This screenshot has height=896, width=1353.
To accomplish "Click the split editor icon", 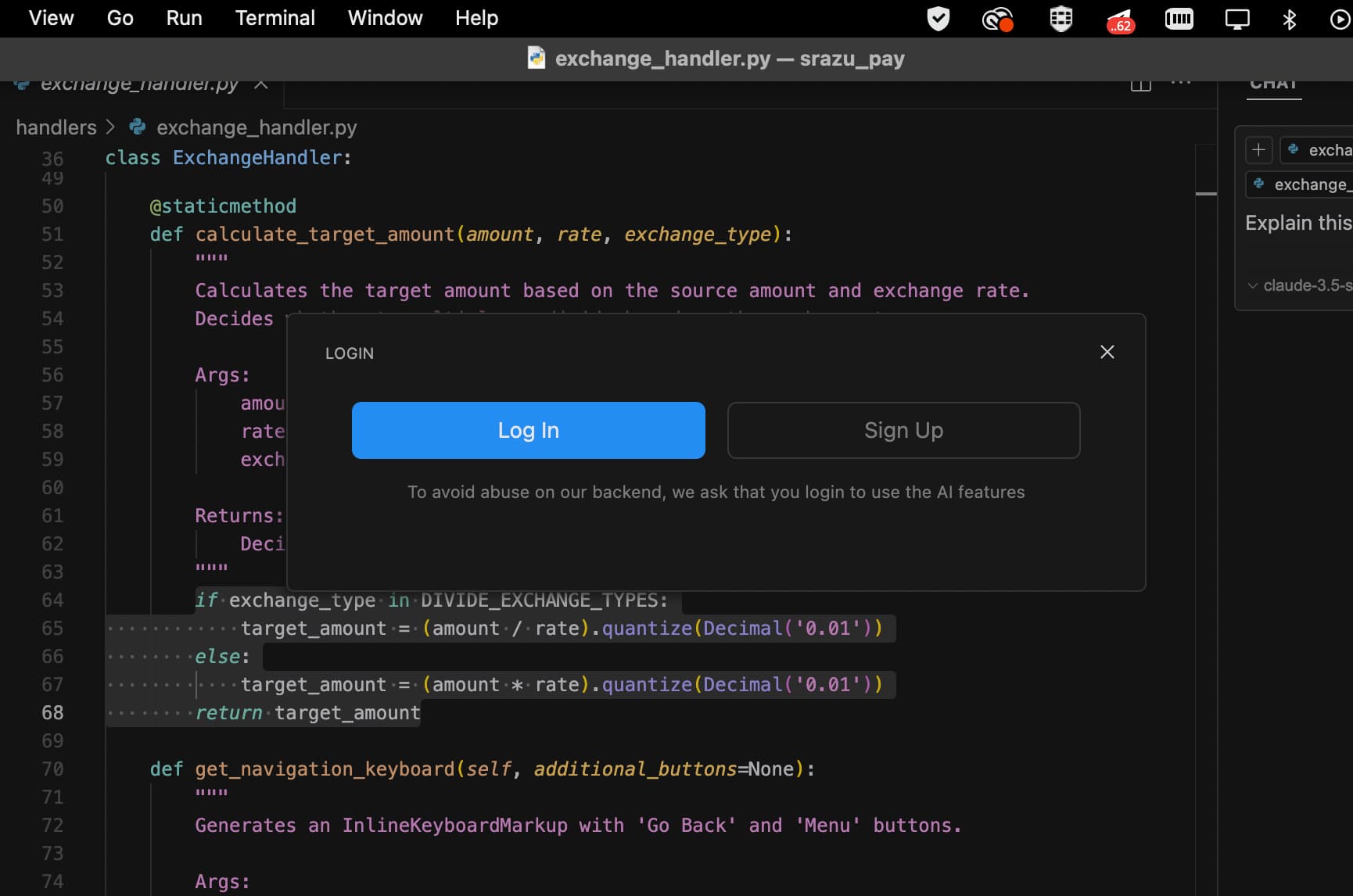I will pos(1140,84).
